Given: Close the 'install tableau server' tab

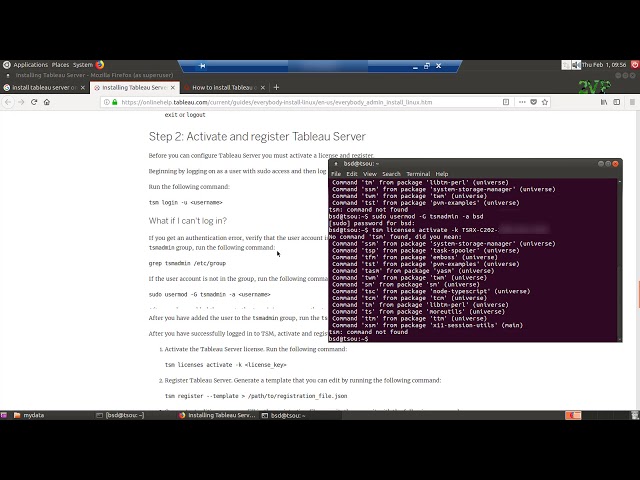Looking at the screenshot, I should (x=83, y=88).
